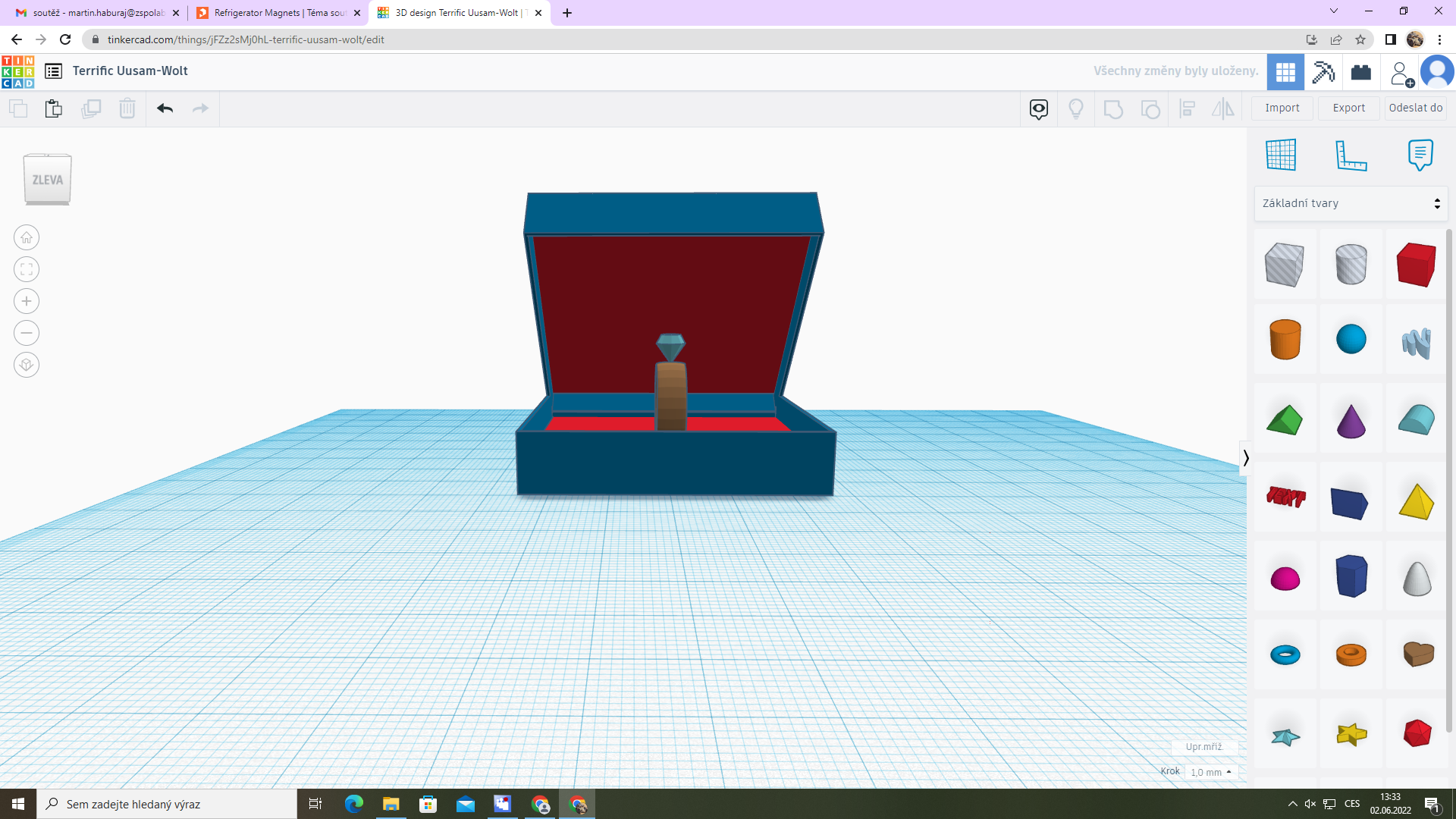Click the home view icon
Image resolution: width=1456 pixels, height=819 pixels.
(27, 237)
